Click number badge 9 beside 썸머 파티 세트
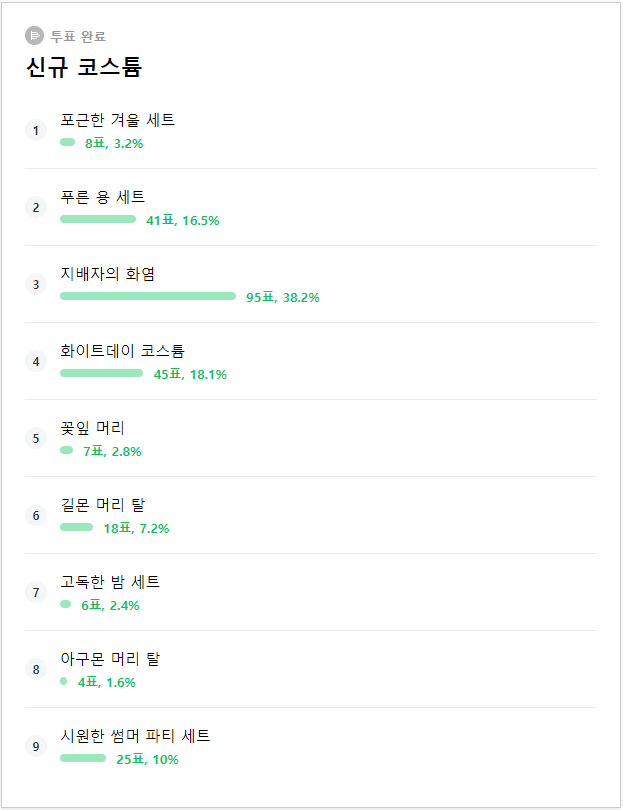 click(36, 746)
